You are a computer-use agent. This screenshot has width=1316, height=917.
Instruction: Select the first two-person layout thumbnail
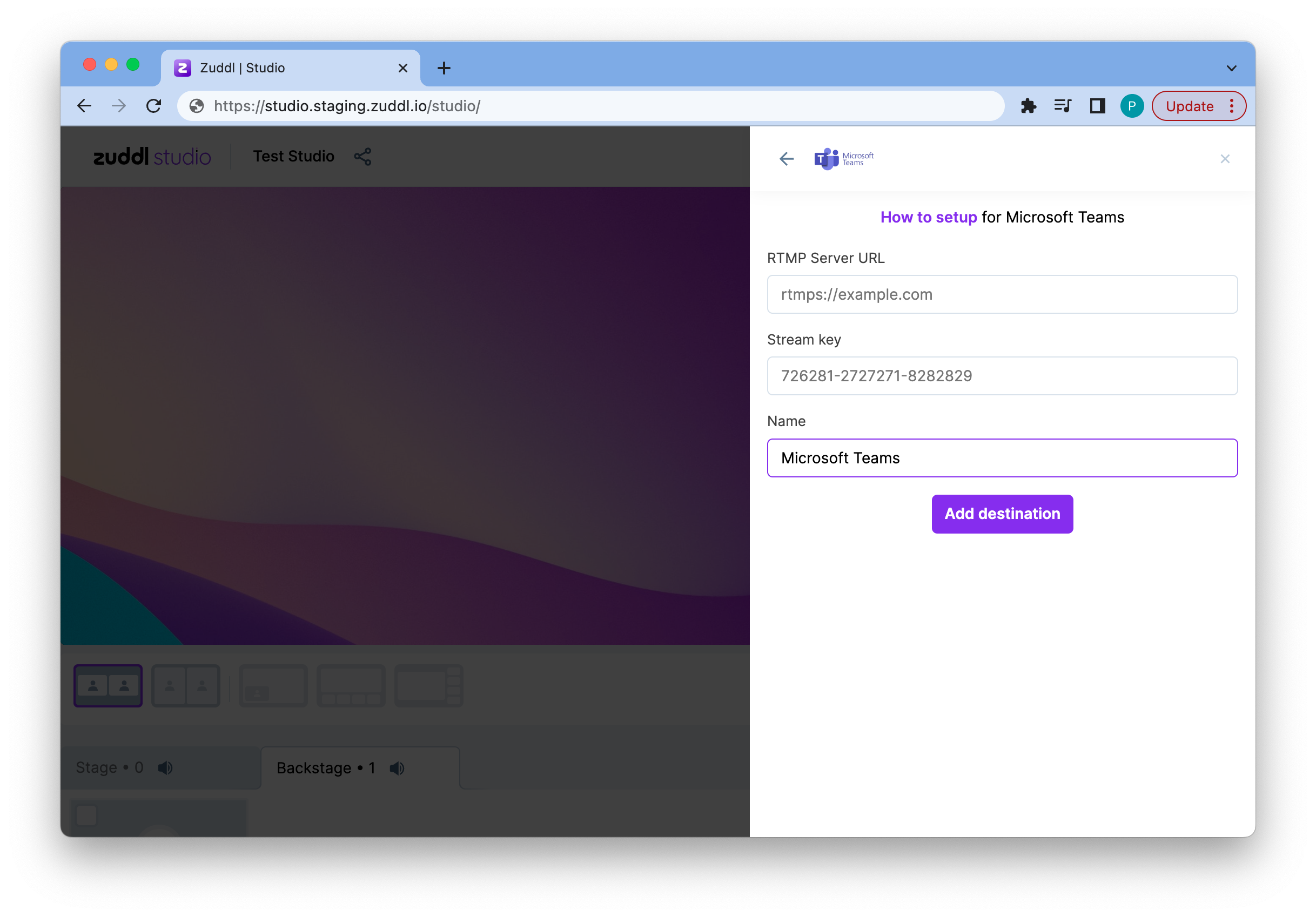click(108, 685)
